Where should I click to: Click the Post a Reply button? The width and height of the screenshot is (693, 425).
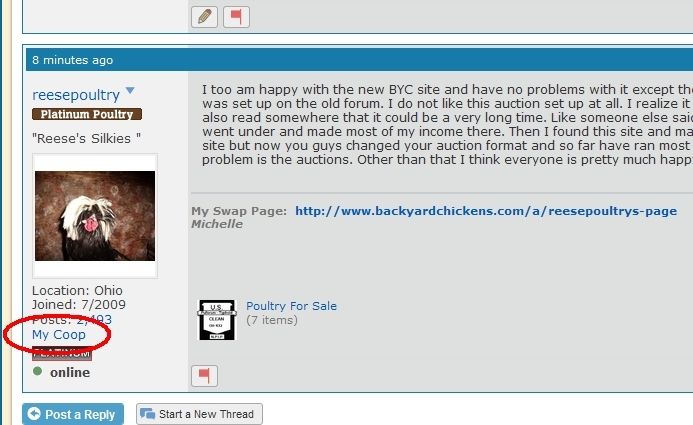[73, 414]
